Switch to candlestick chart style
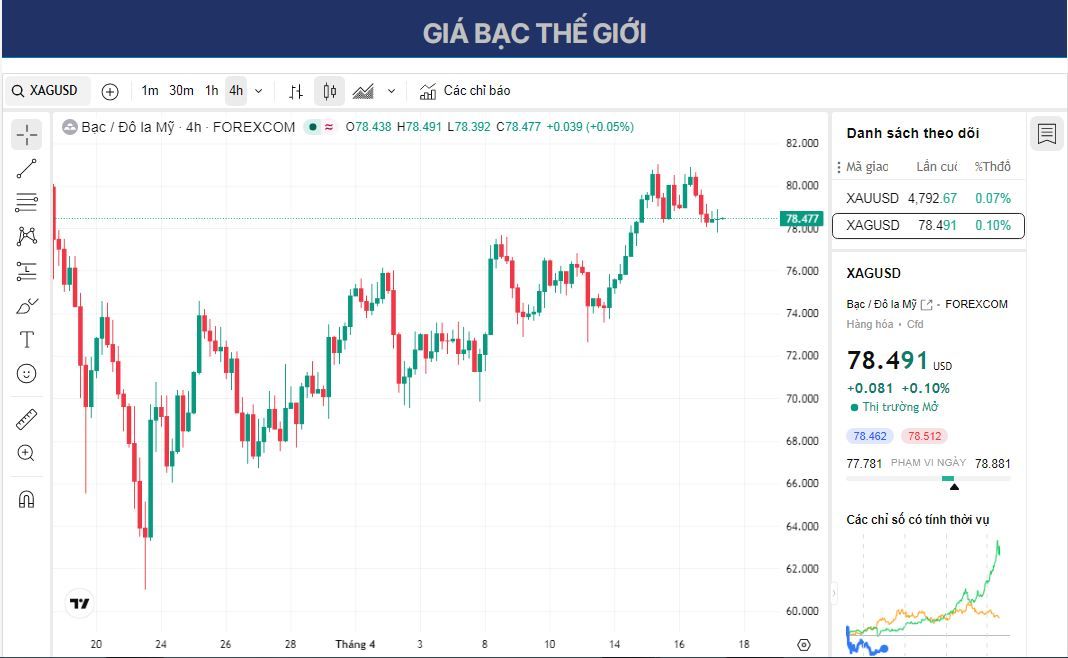 (x=330, y=91)
